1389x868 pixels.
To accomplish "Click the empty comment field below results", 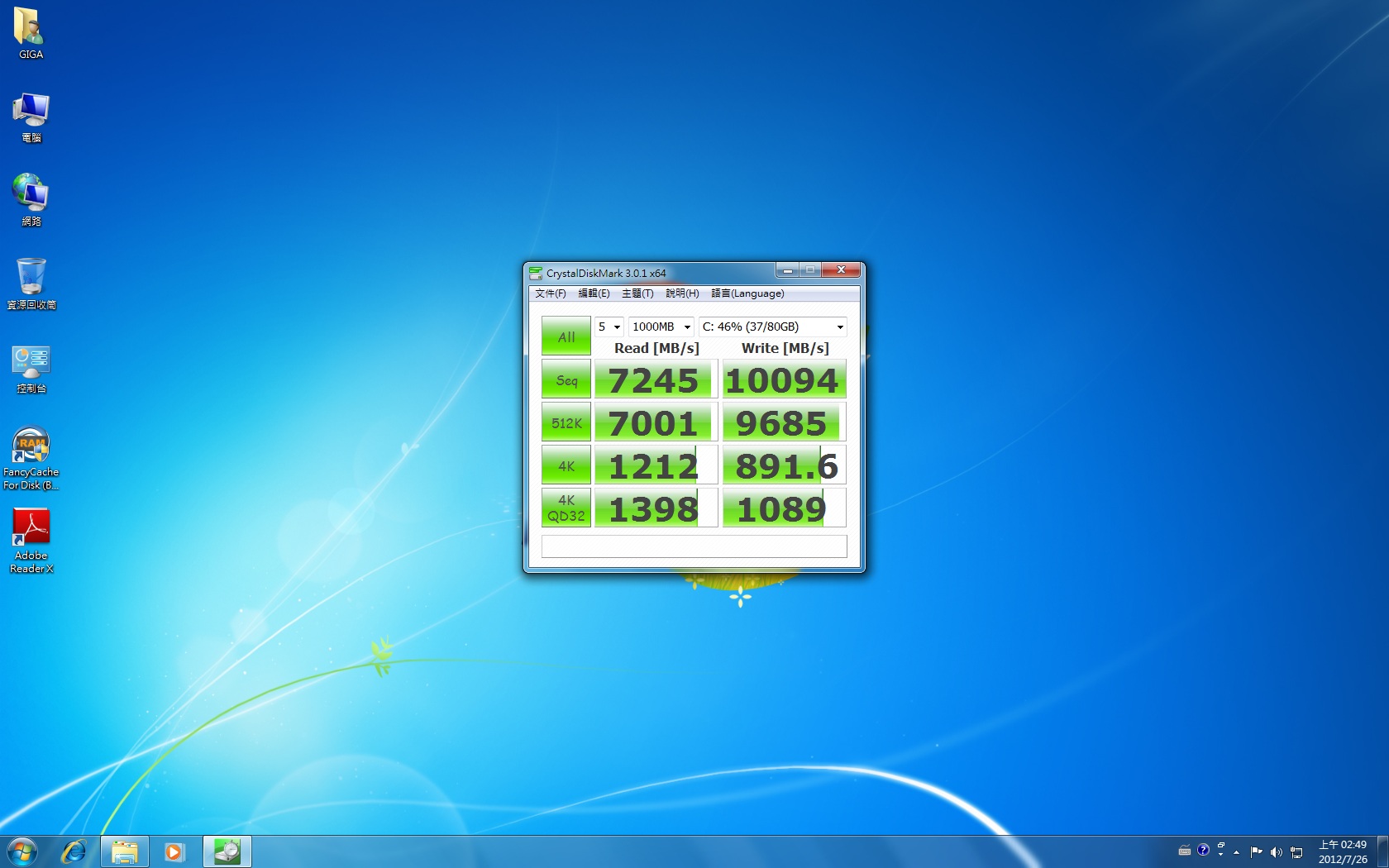I will click(694, 546).
